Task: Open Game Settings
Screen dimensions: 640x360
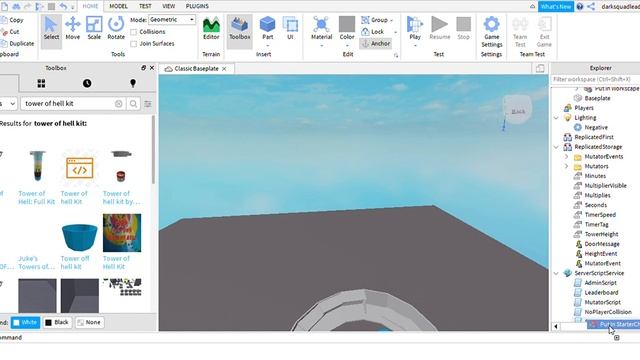Action: coord(491,32)
